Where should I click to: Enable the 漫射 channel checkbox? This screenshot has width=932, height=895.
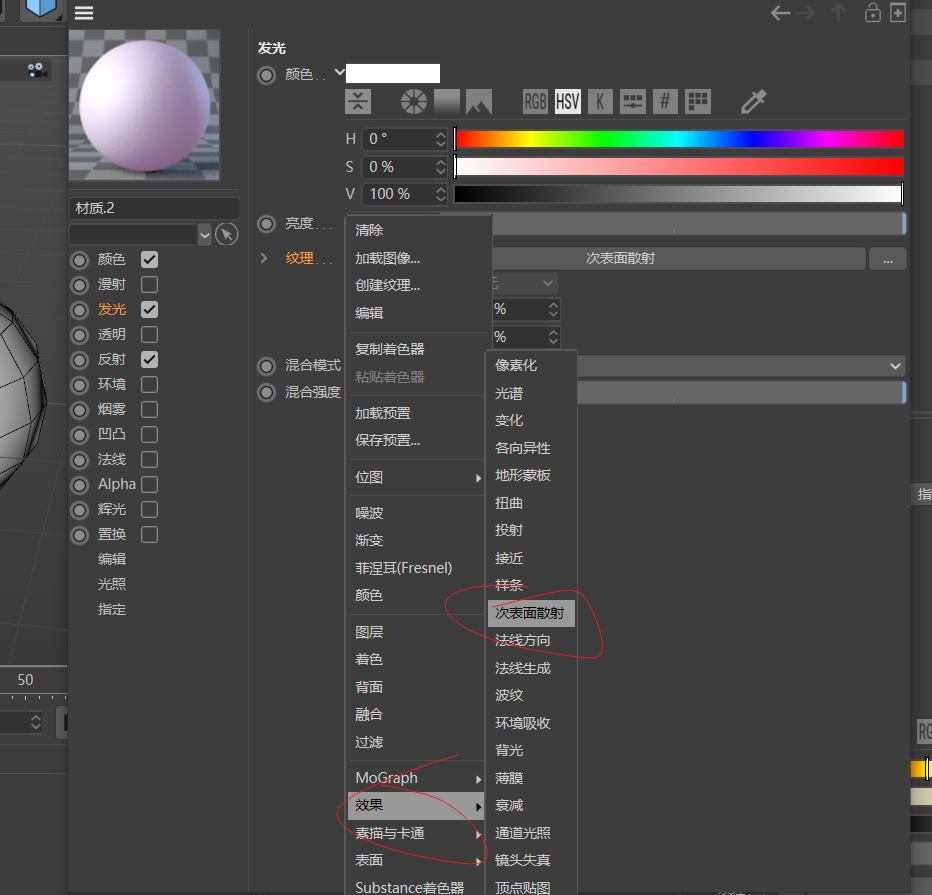pyautogui.click(x=149, y=285)
